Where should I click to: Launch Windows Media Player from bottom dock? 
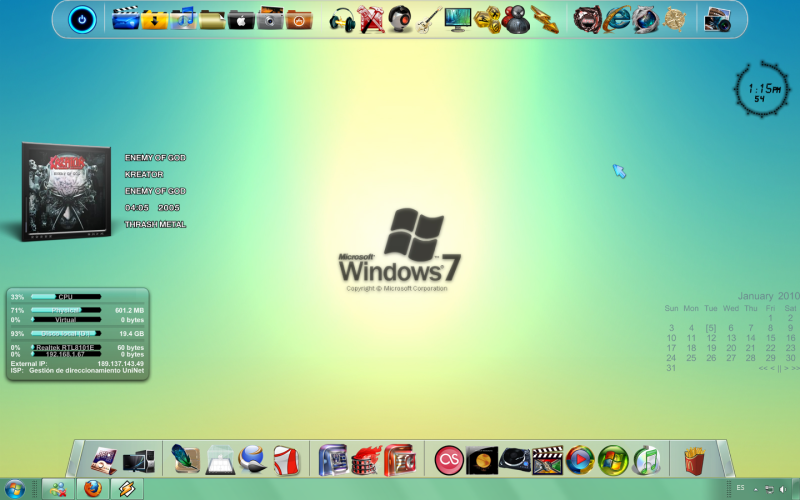click(580, 460)
